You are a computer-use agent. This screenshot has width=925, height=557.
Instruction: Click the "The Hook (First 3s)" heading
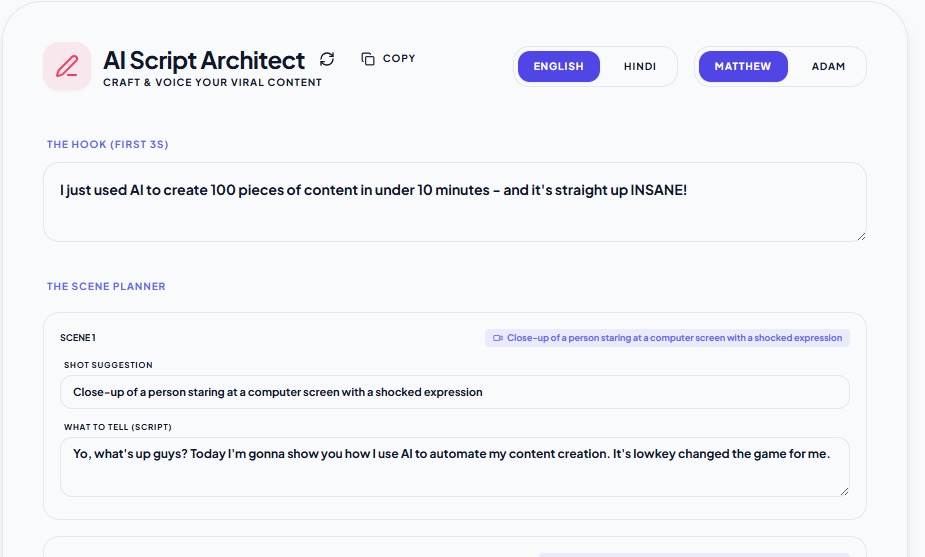tap(107, 145)
